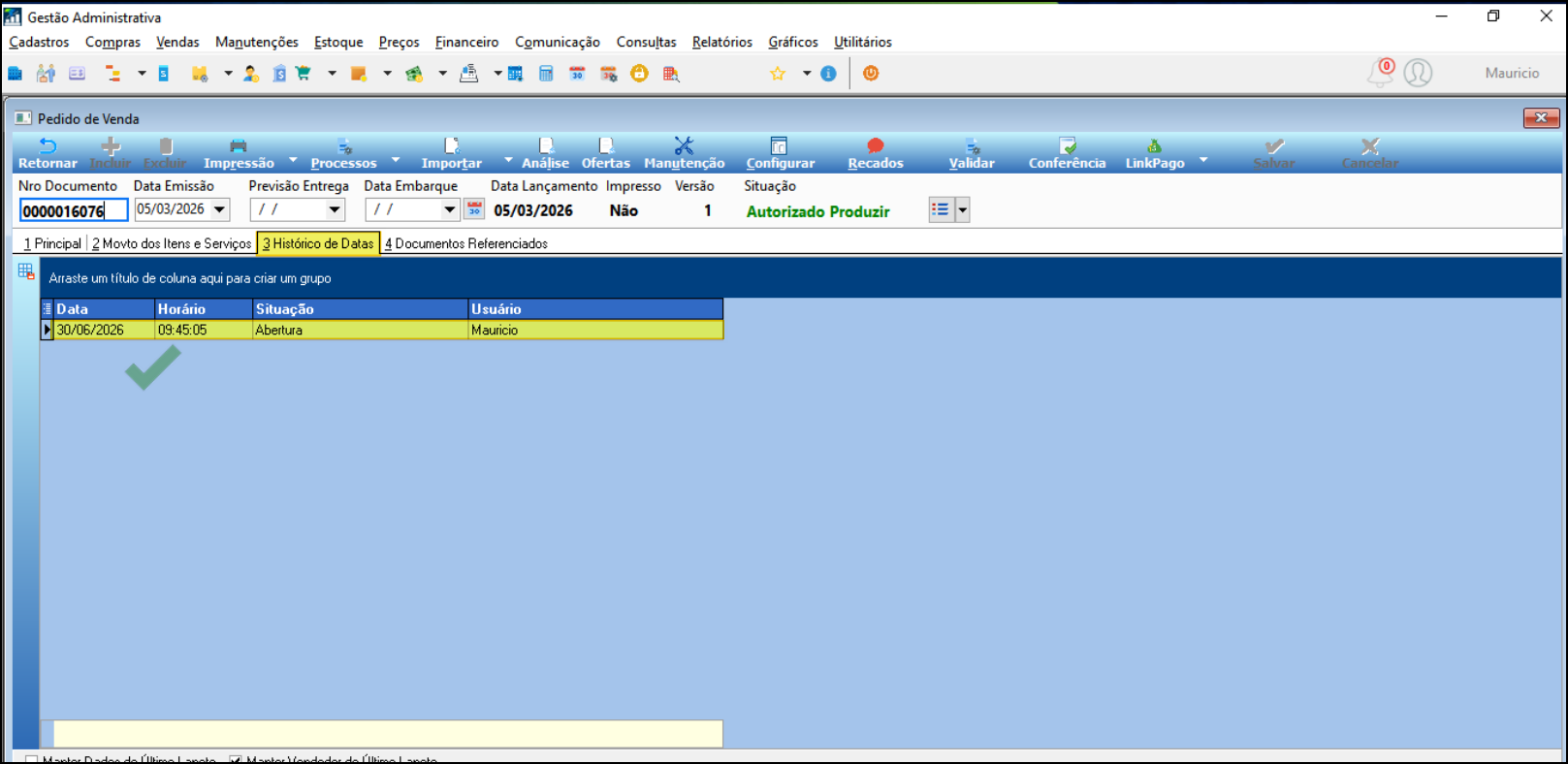Switch to 2 Movto dos Itens e Serviços tab
Screen dimensions: 1568x764
click(x=172, y=244)
